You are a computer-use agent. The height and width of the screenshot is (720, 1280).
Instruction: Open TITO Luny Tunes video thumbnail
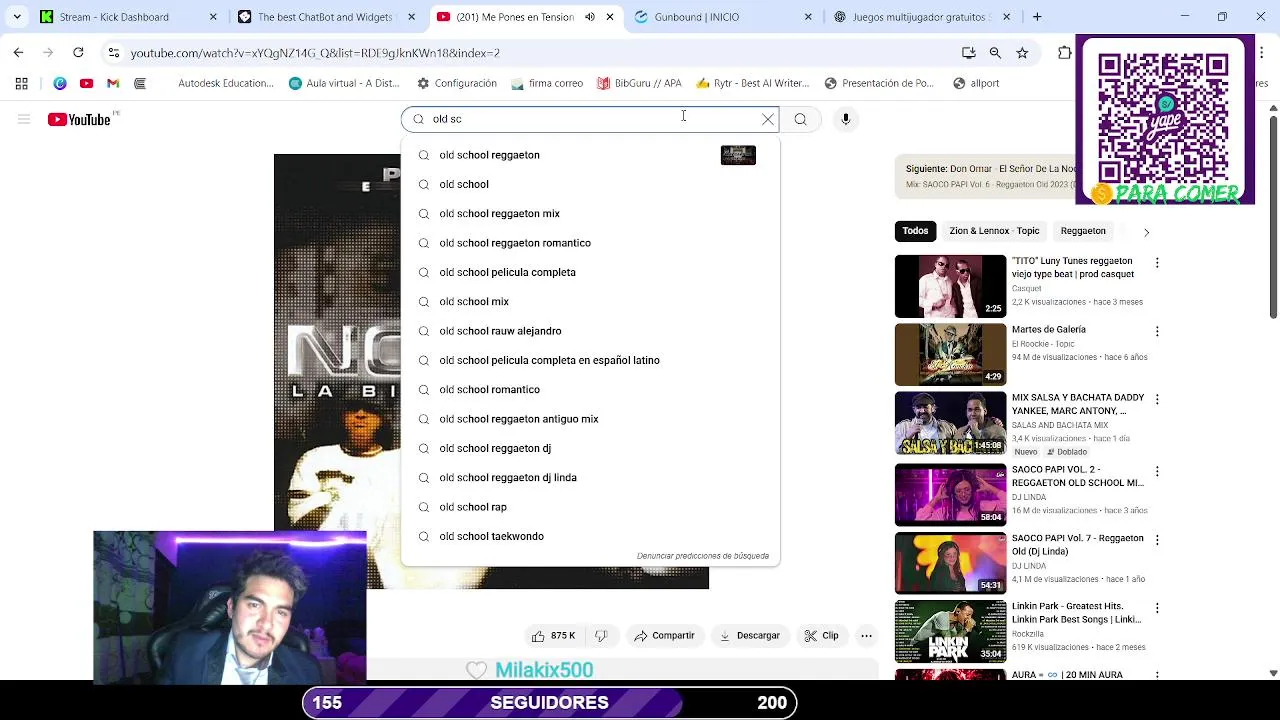point(950,286)
